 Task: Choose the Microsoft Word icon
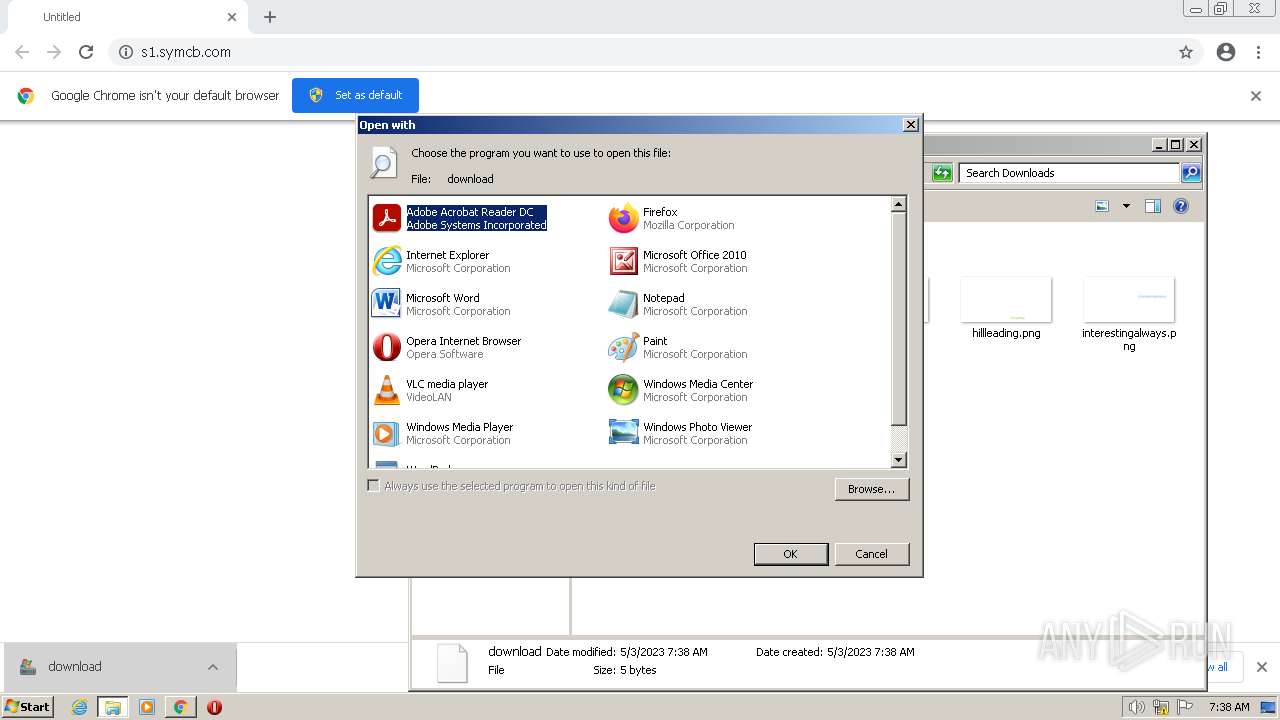[x=386, y=304]
